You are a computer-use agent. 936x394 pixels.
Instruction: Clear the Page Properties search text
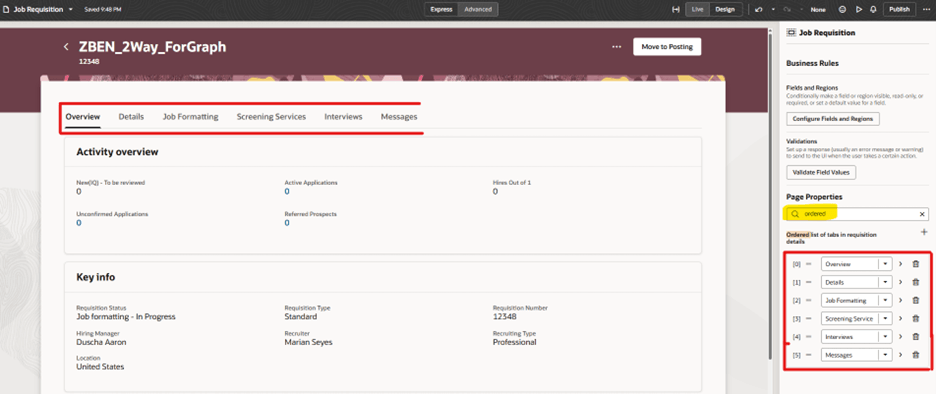[922, 214]
